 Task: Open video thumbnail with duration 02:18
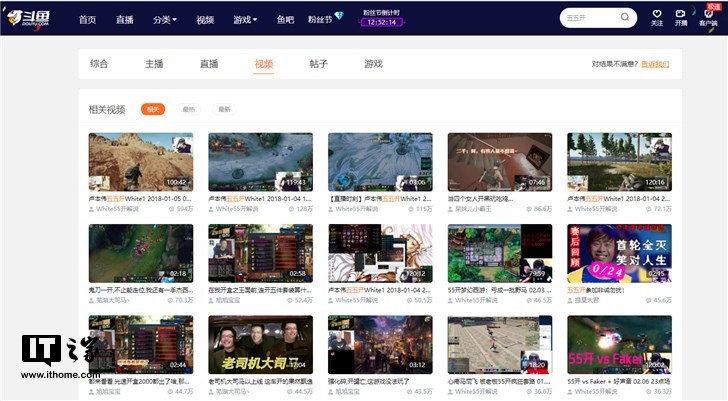click(x=141, y=253)
